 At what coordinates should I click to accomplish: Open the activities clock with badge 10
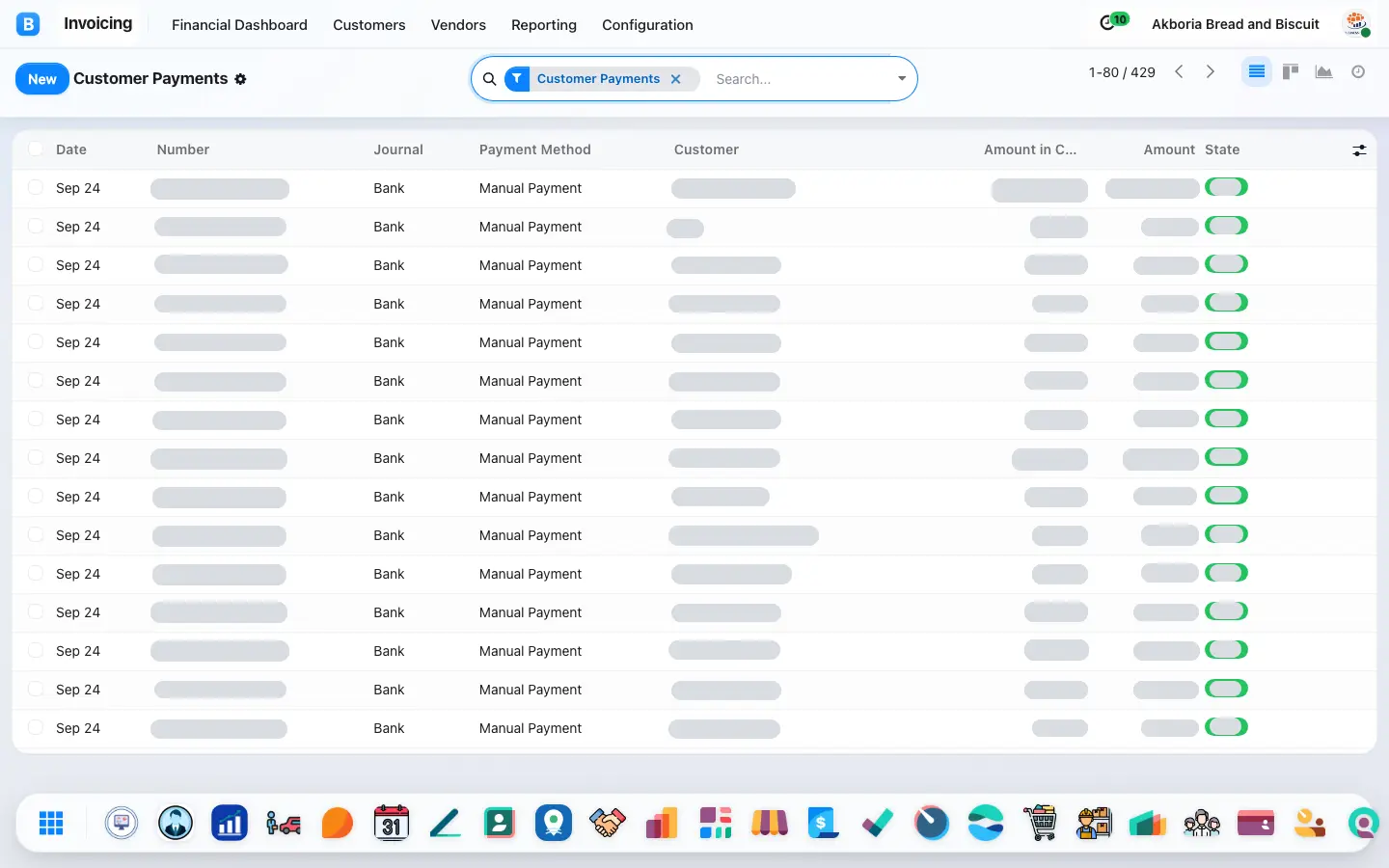tap(1113, 22)
